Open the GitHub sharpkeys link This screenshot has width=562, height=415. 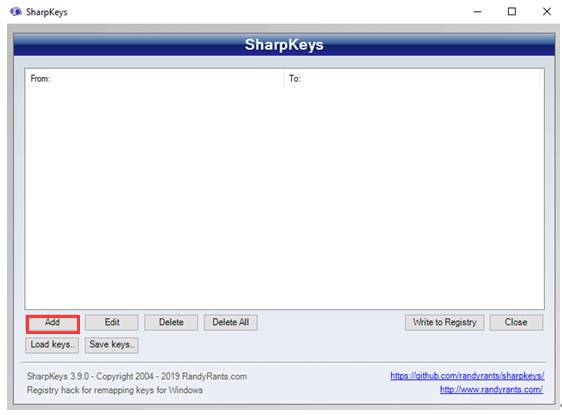click(467, 376)
